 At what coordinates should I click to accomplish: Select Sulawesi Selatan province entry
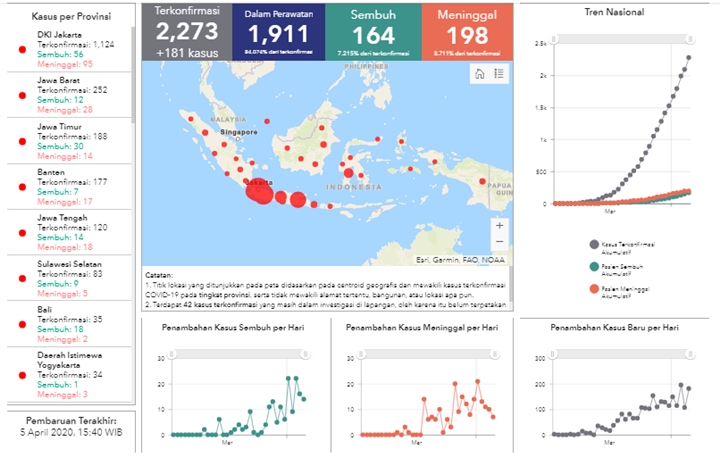pyautogui.click(x=69, y=278)
